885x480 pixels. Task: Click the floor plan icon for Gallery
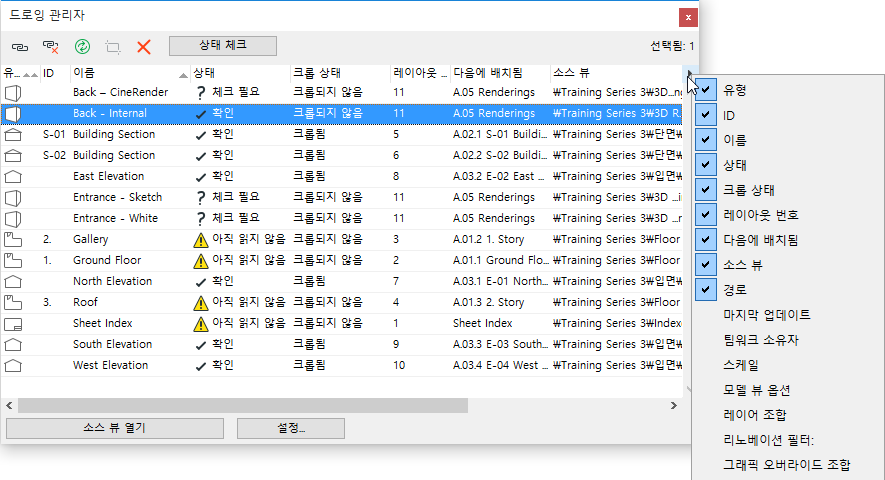click(x=13, y=239)
